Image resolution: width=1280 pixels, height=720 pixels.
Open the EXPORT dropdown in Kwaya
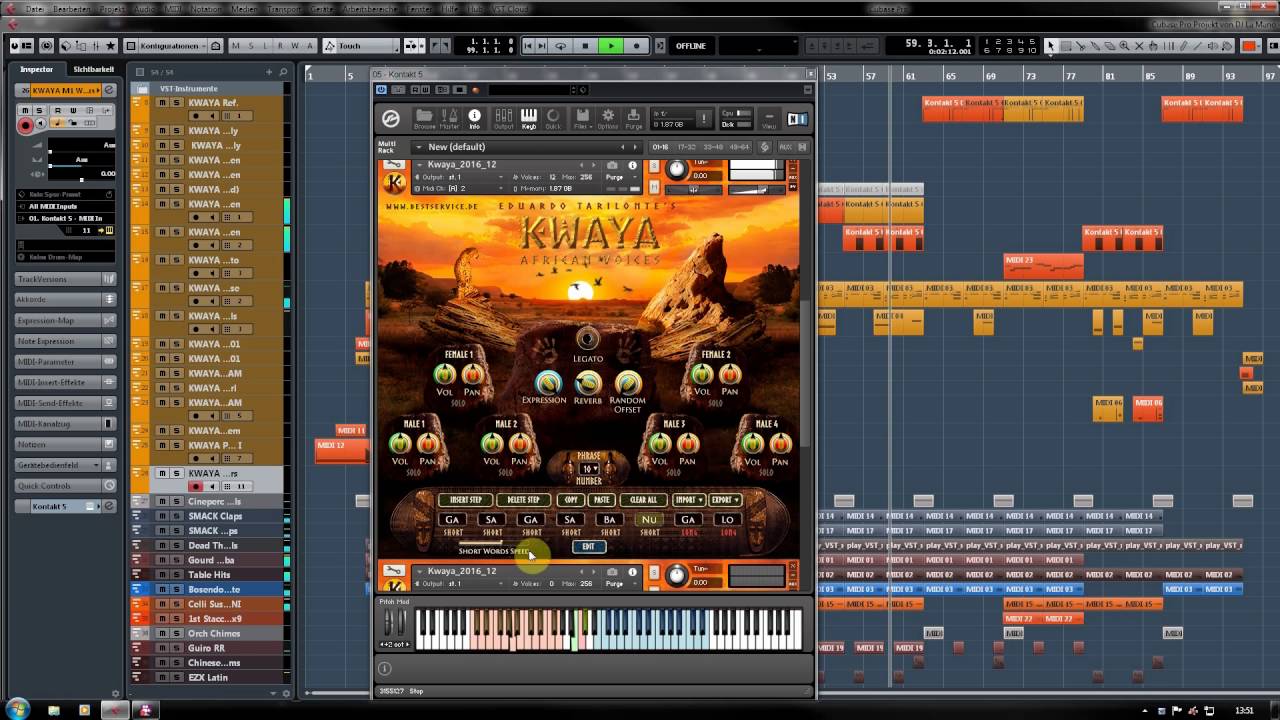[x=725, y=499]
